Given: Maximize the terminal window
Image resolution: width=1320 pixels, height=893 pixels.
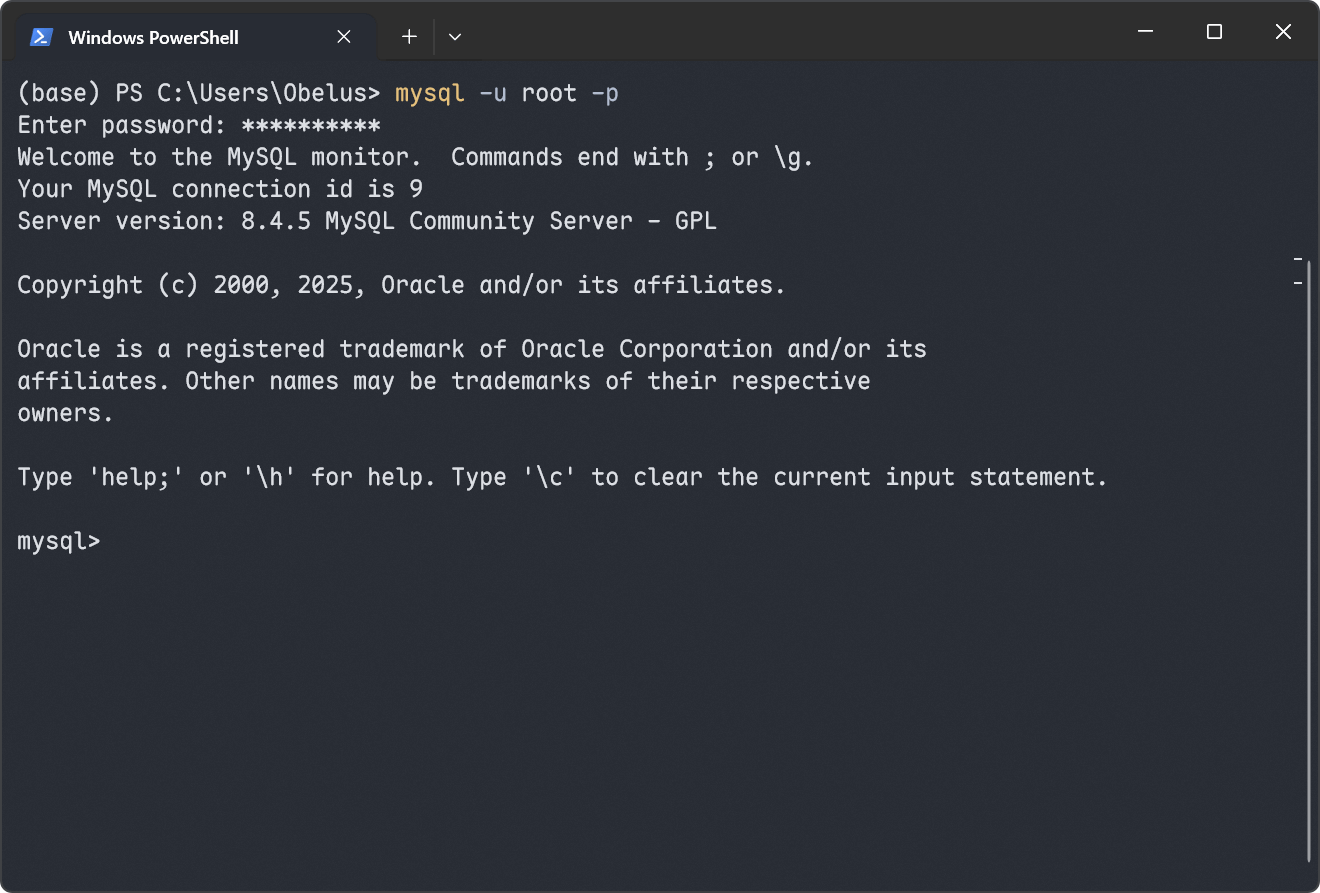Looking at the screenshot, I should point(1214,32).
